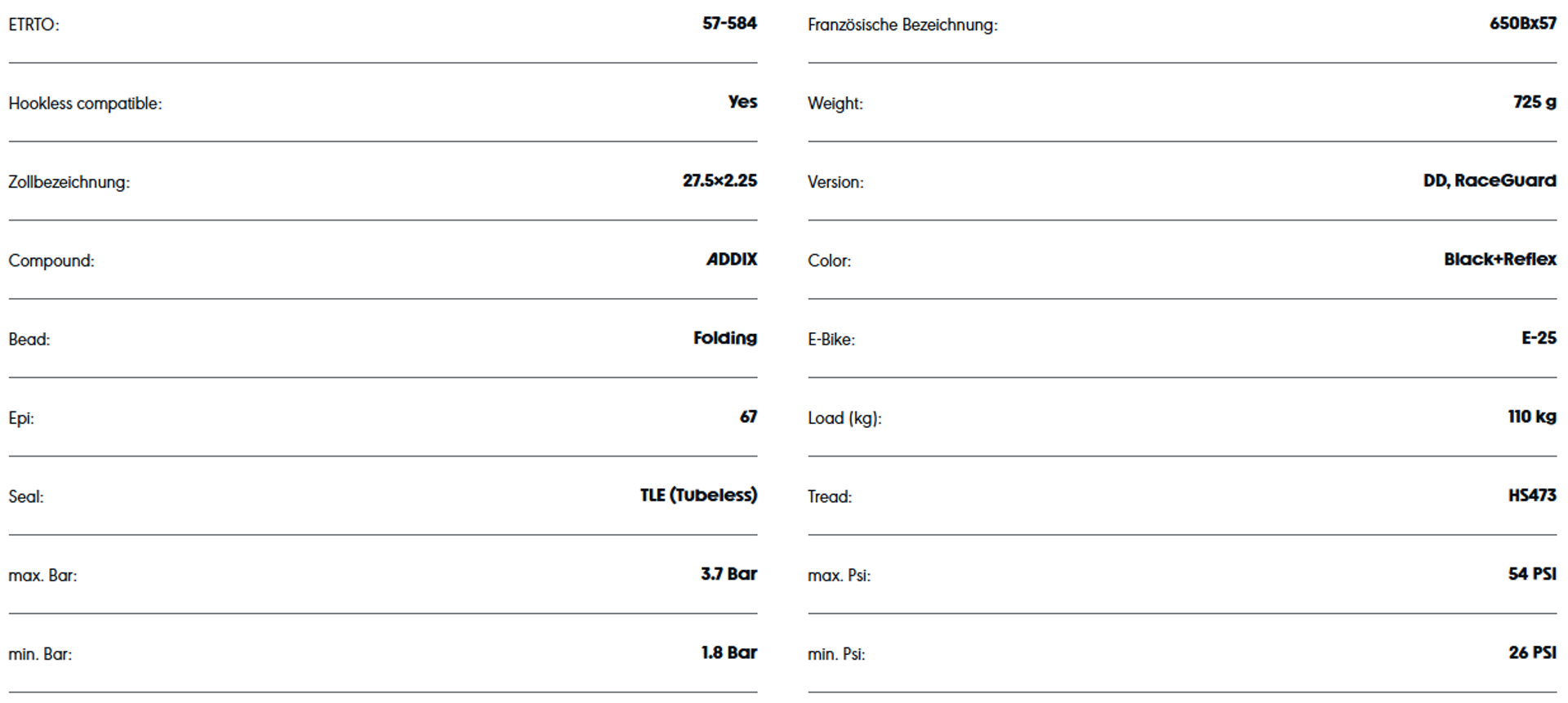Viewport: 1568px width, 703px height.
Task: Click the 725 g weight value
Action: point(1535,102)
